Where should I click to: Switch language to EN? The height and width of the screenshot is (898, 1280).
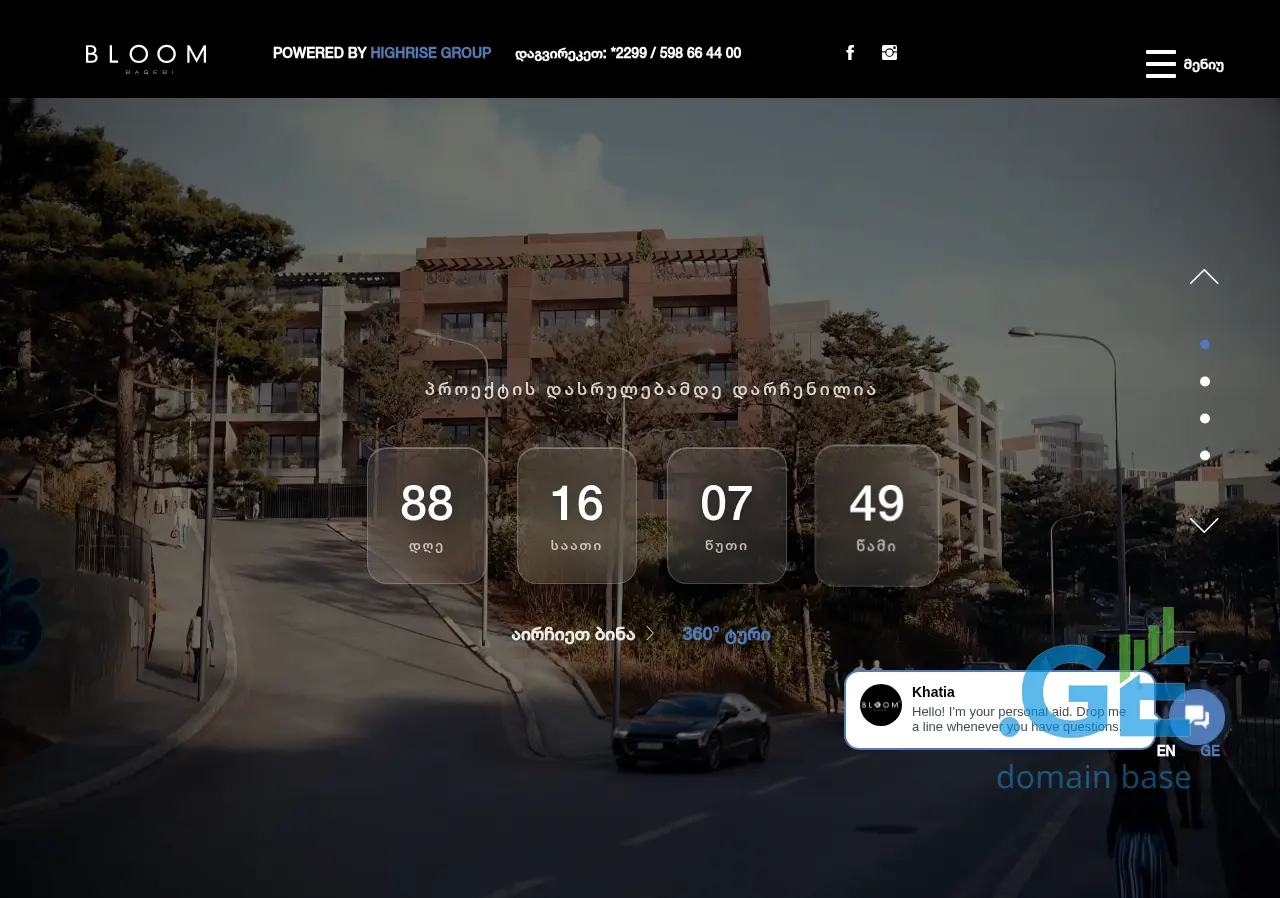1166,751
